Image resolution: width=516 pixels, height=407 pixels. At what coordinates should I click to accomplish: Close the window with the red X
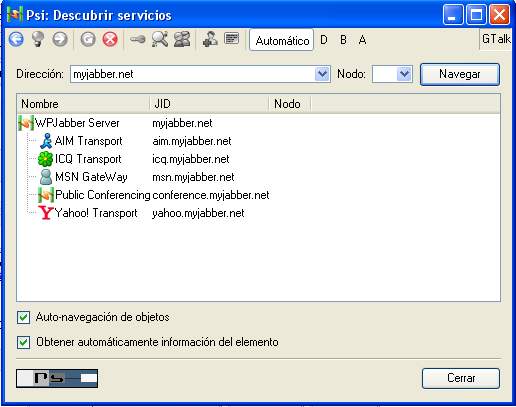[x=499, y=15]
